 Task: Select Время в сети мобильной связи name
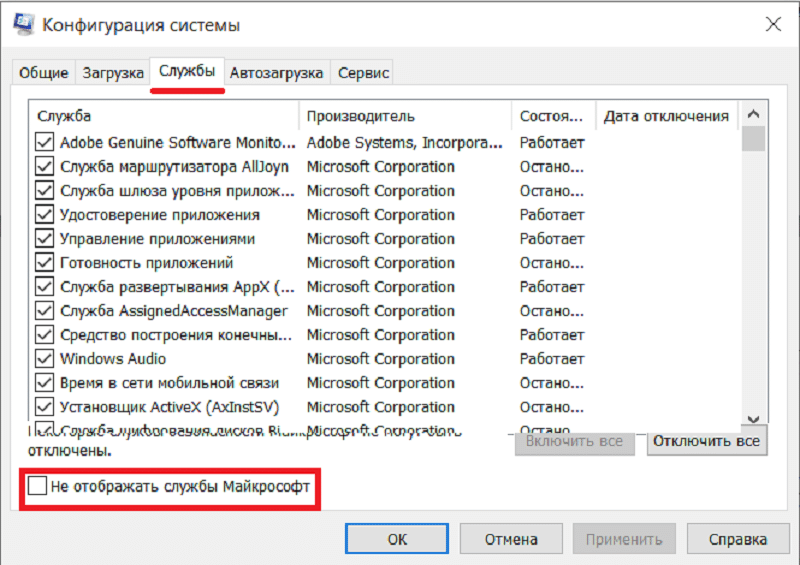[x=169, y=383]
